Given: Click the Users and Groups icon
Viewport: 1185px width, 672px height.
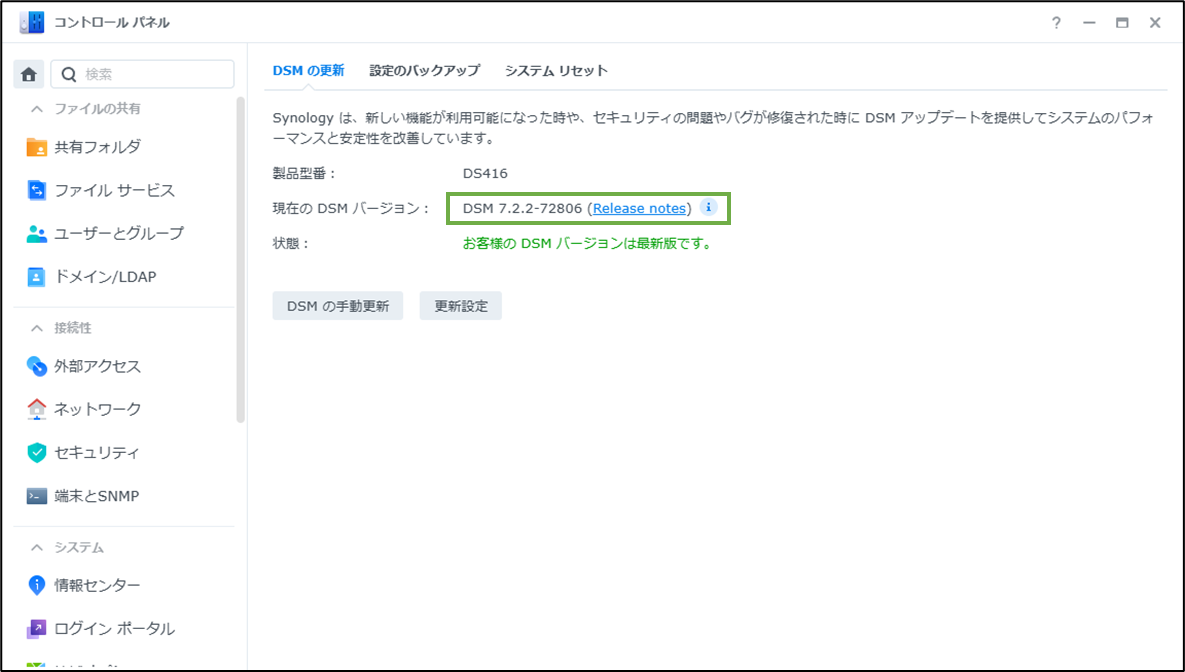Looking at the screenshot, I should (x=36, y=234).
